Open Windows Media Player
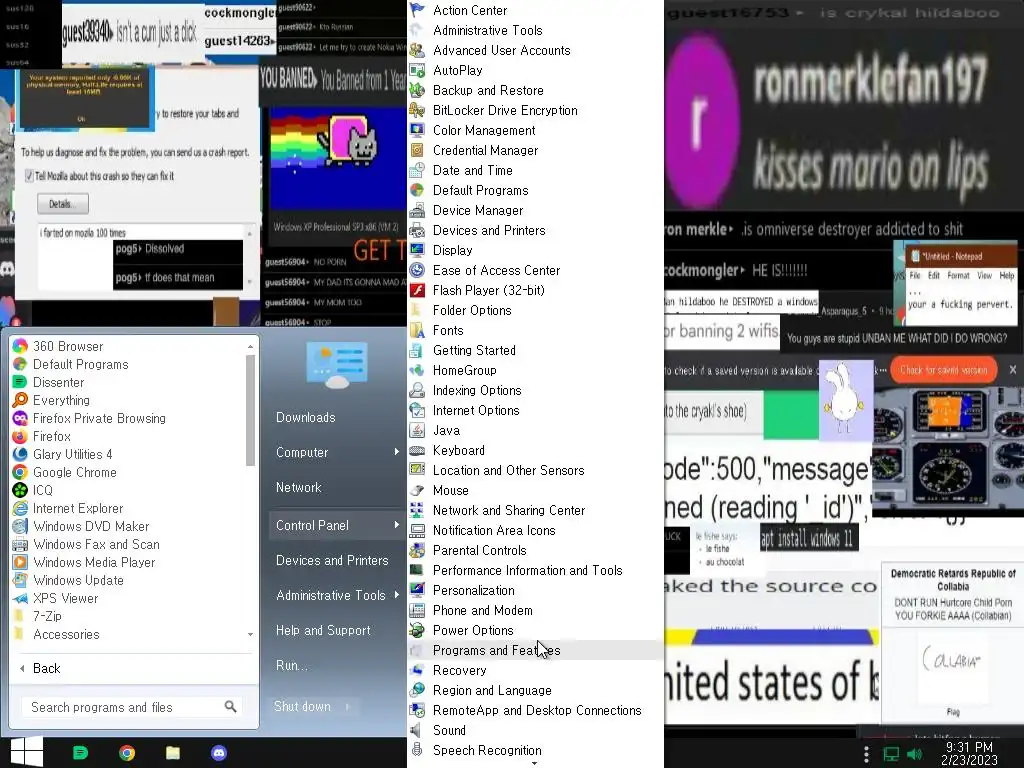 pos(94,562)
